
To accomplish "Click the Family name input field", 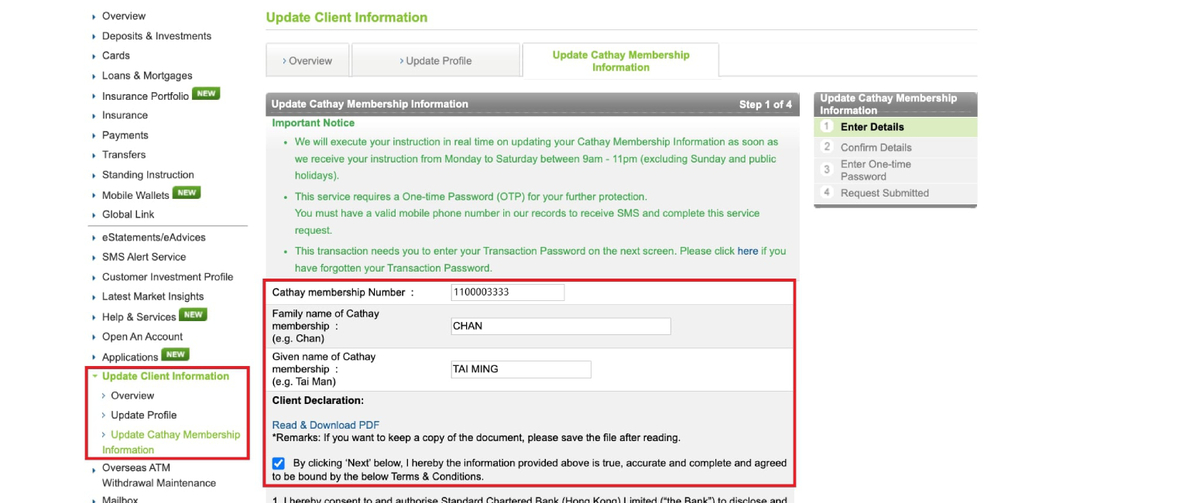I will 560,326.
